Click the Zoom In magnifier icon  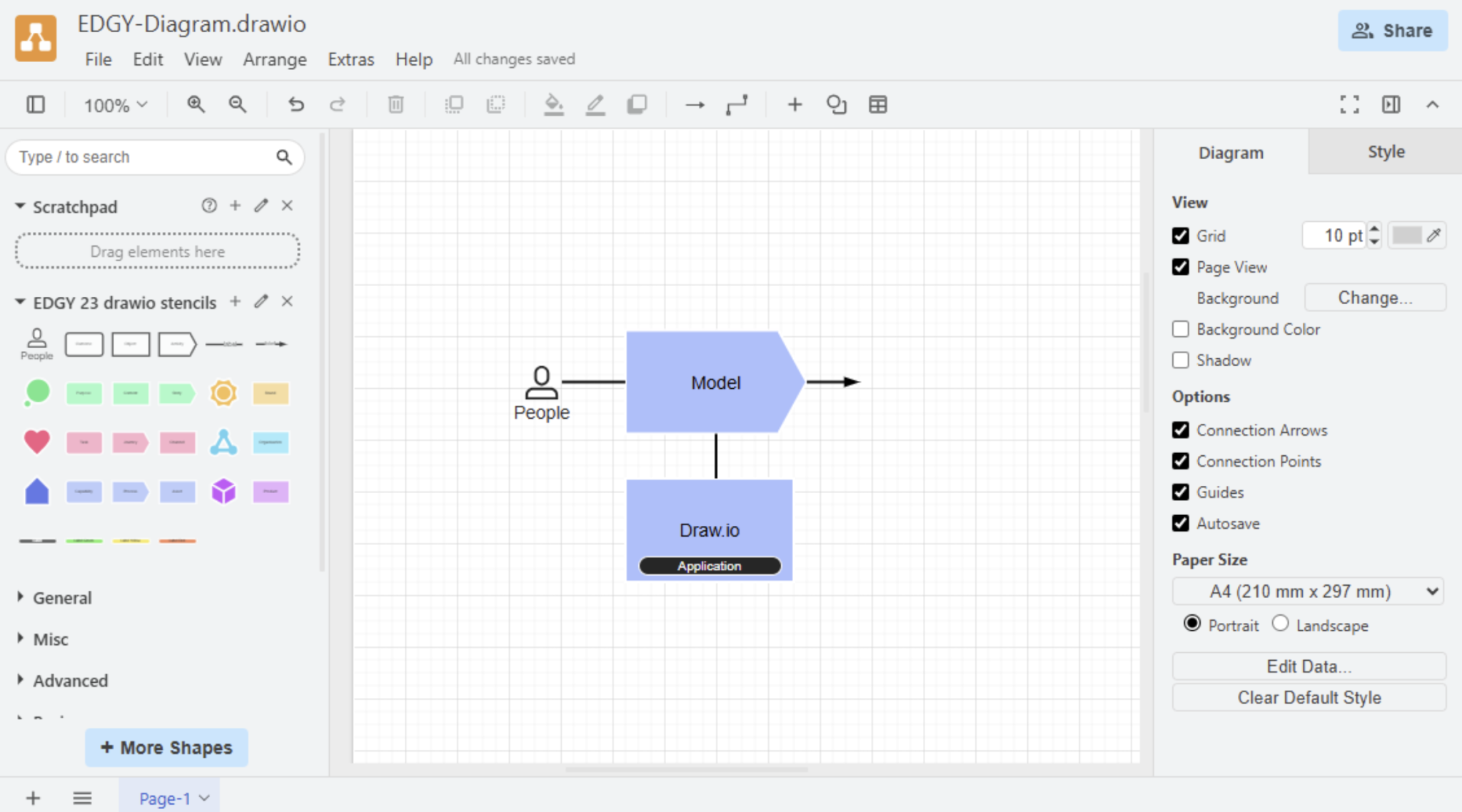pos(196,105)
